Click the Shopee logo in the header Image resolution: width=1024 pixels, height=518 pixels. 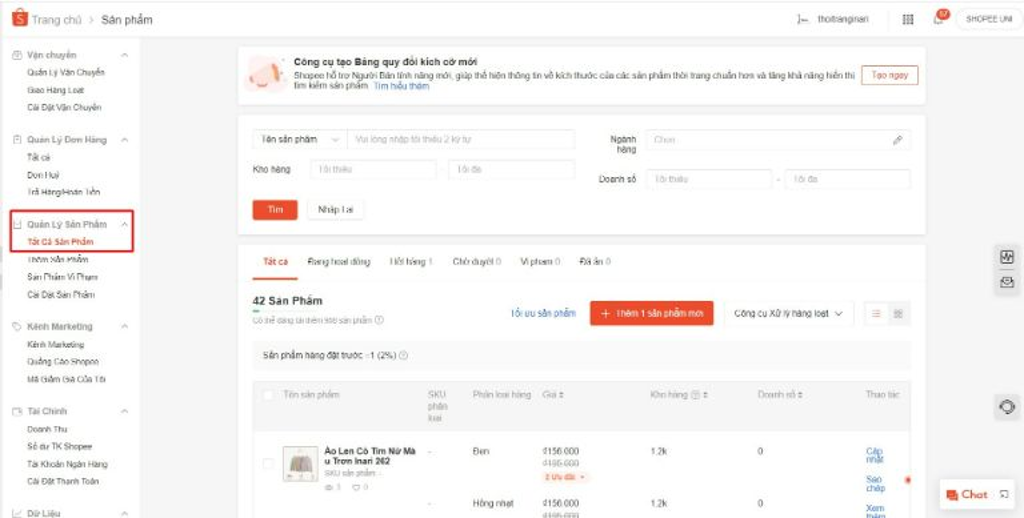tap(18, 19)
